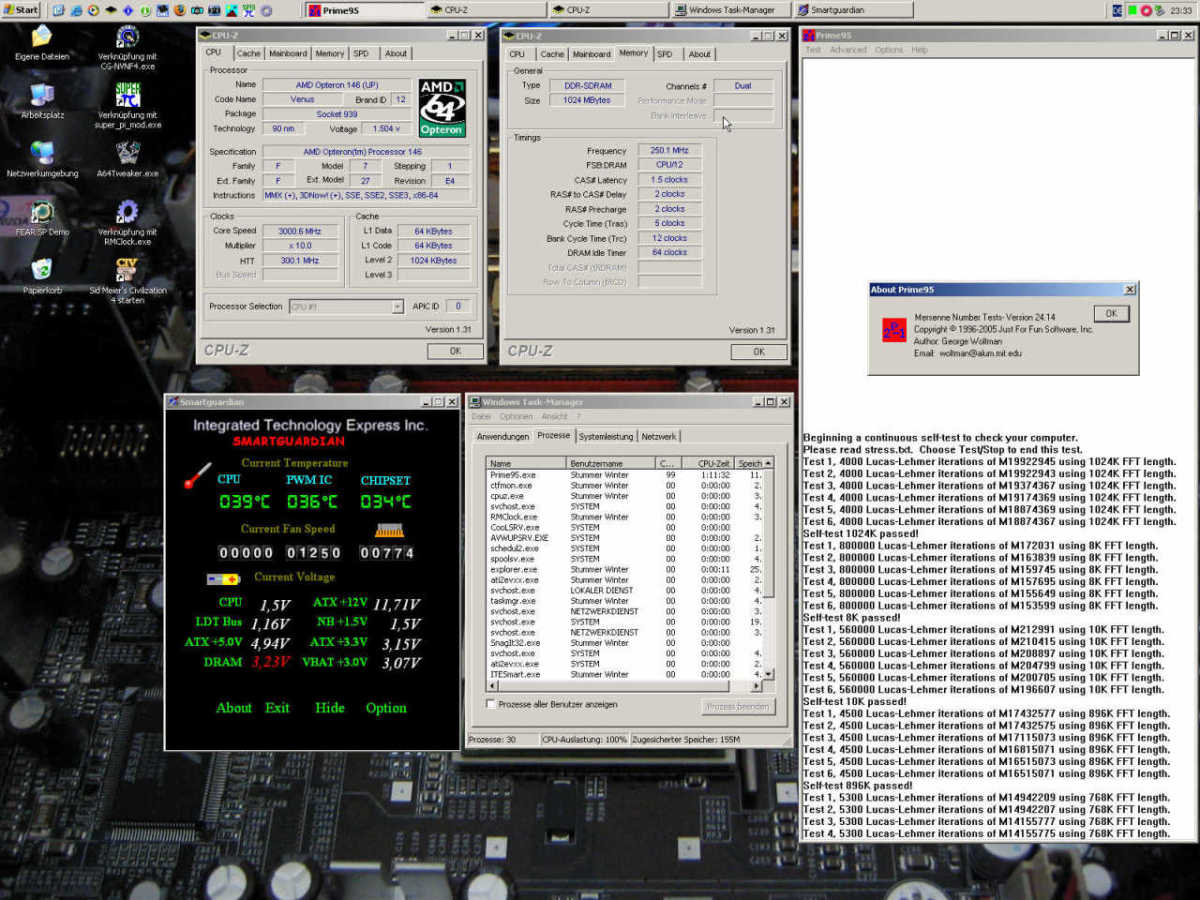The image size is (1200, 900).
Task: Click the 23:33 system tray clock
Action: click(1182, 10)
